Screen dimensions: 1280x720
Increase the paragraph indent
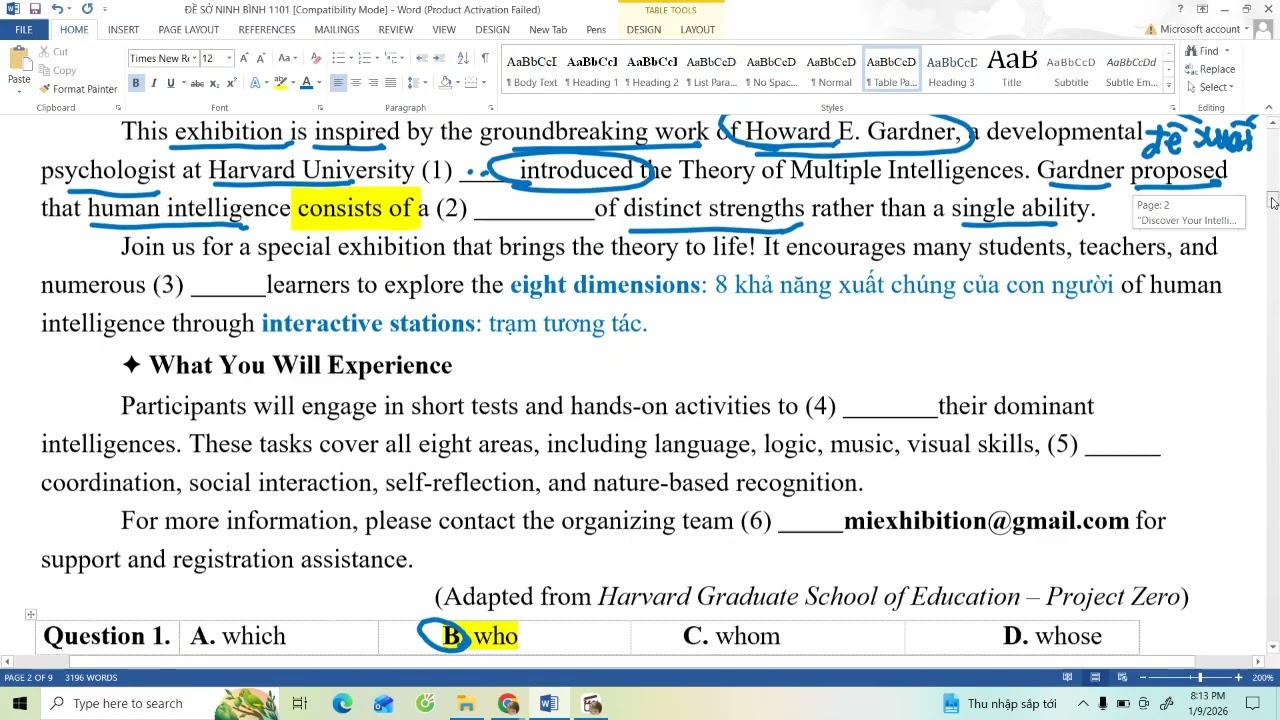pyautogui.click(x=441, y=58)
